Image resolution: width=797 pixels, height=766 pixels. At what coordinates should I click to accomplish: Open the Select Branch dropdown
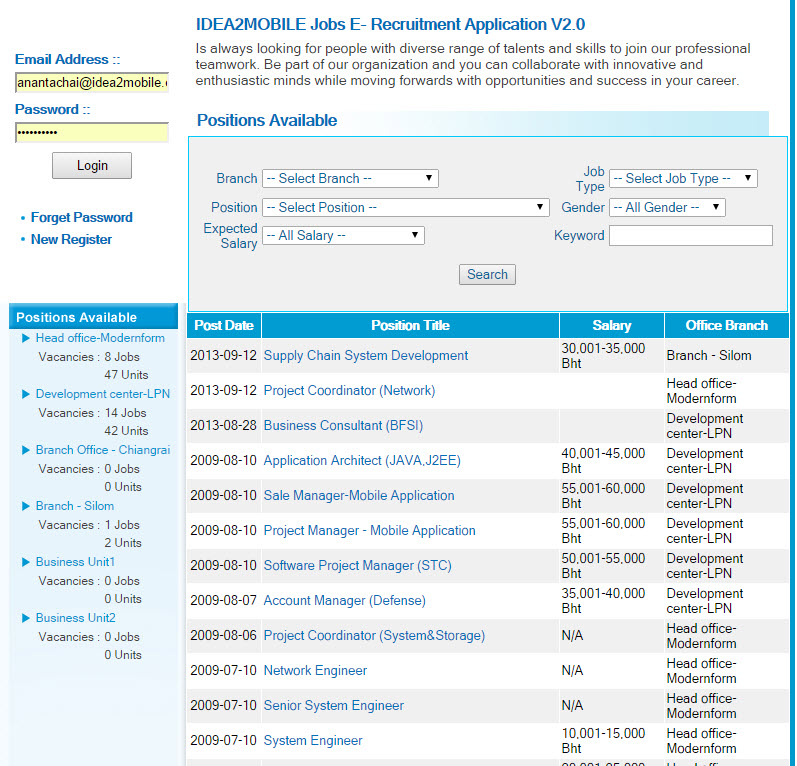coord(350,178)
